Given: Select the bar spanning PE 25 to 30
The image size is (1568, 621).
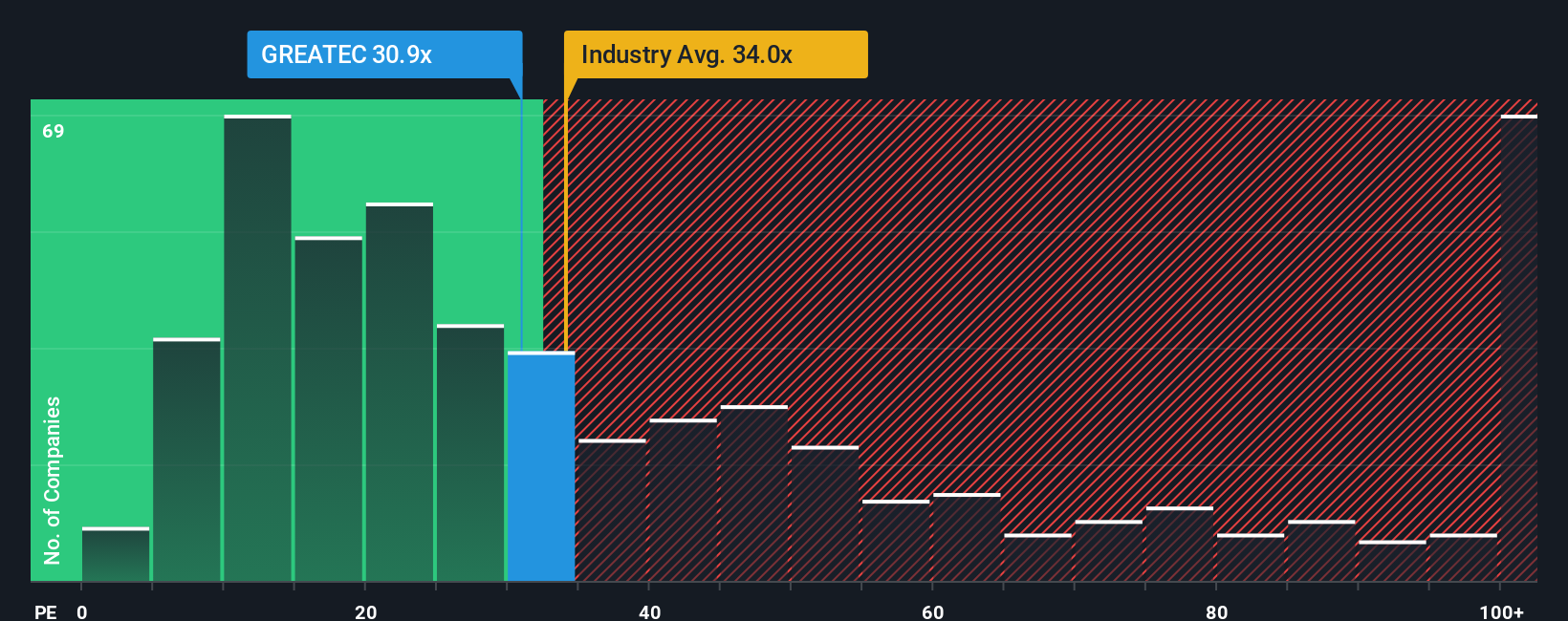Looking at the screenshot, I should click(470, 453).
